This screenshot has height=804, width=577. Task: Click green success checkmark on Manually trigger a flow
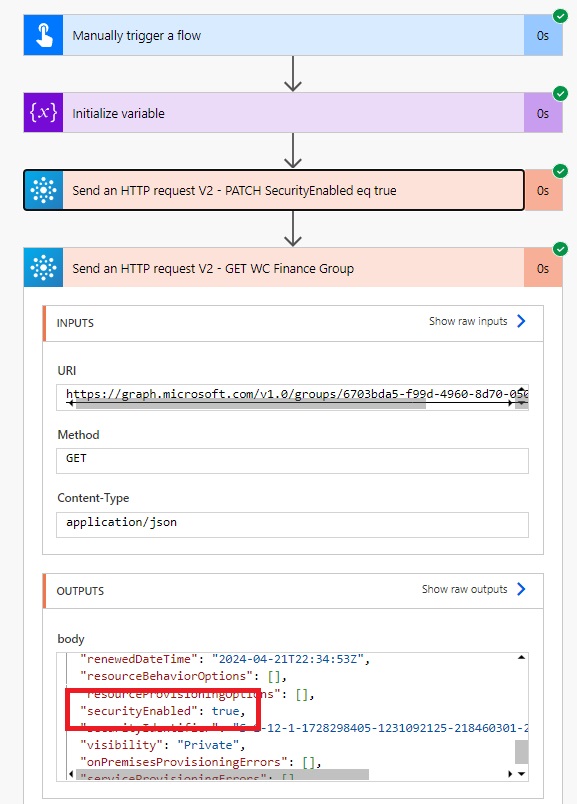560,16
